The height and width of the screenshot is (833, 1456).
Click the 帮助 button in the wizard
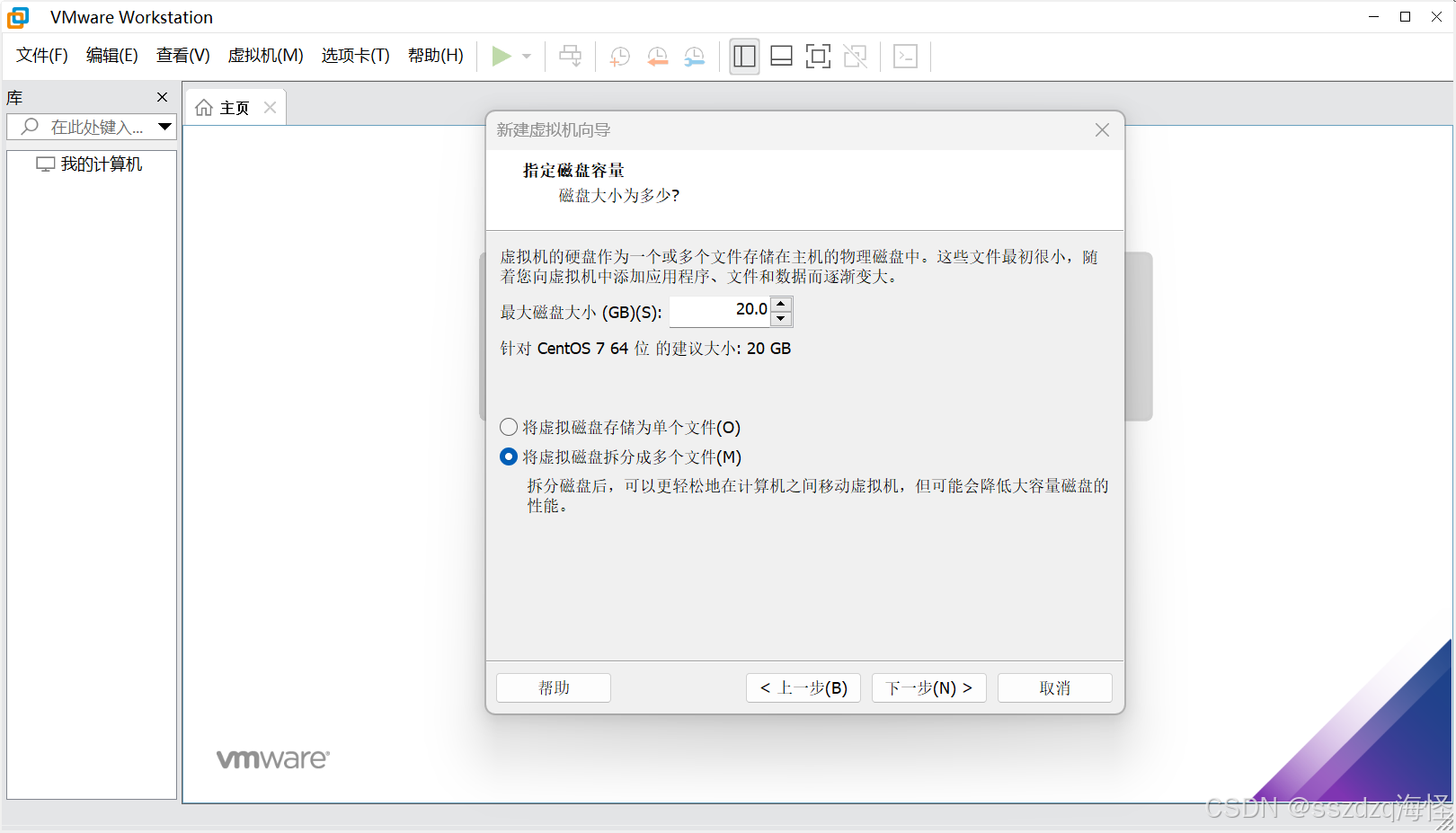[x=554, y=687]
